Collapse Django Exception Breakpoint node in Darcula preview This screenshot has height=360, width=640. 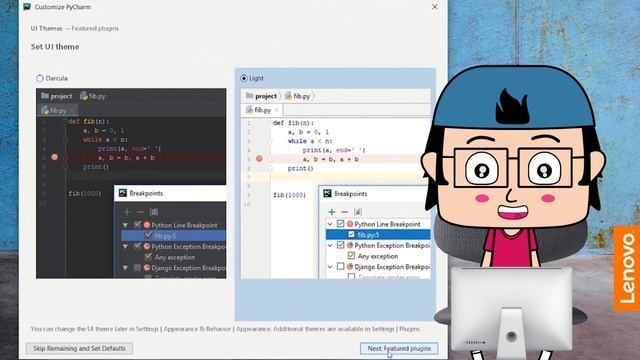[125, 268]
